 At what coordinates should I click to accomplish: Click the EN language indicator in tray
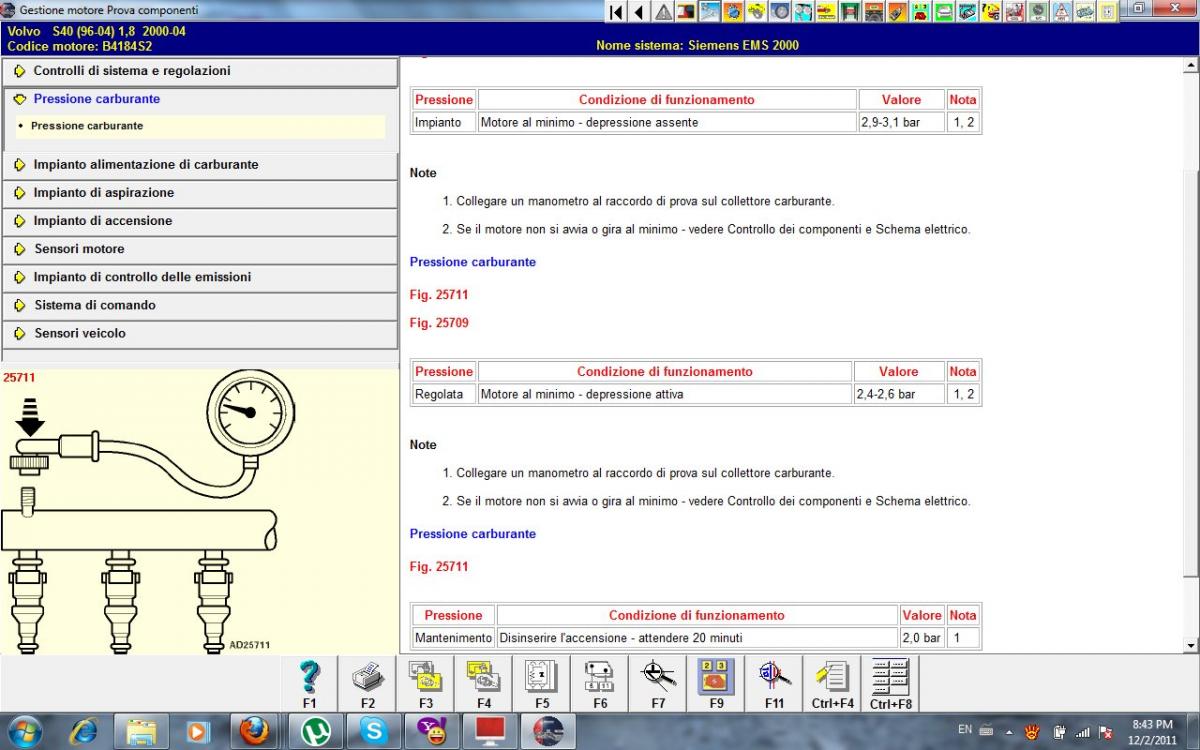tap(965, 730)
